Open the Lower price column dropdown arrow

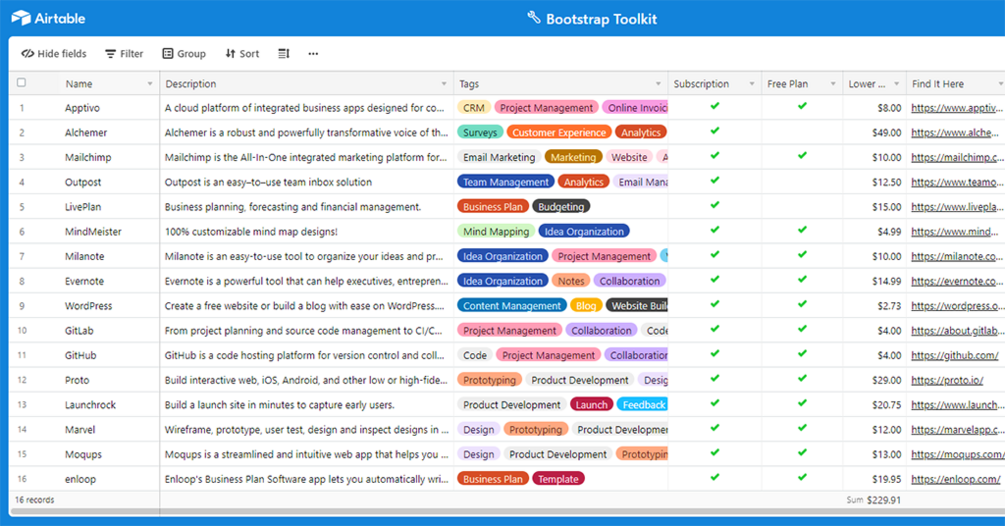(896, 84)
